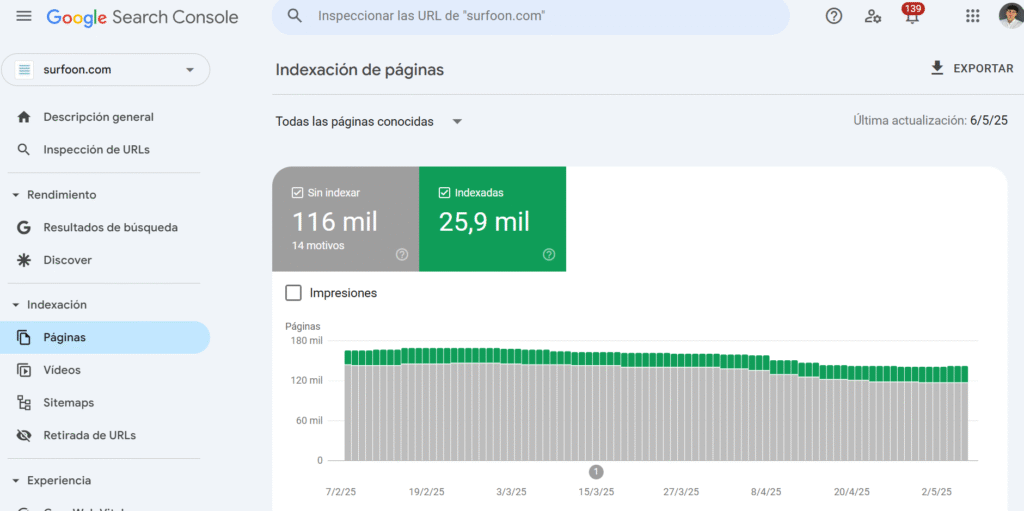The height and width of the screenshot is (511, 1024).
Task: Click the URL inspection search field
Action: pos(530,17)
